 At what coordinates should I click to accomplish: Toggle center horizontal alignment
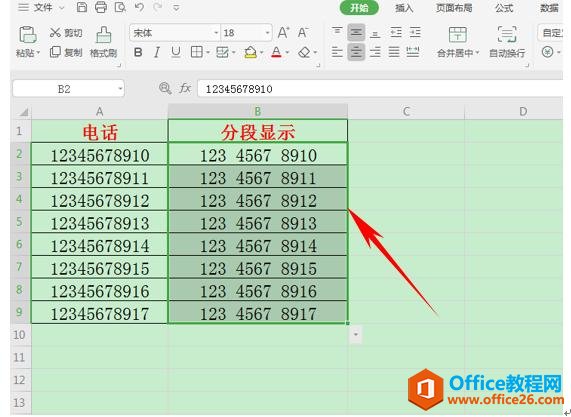[x=356, y=52]
